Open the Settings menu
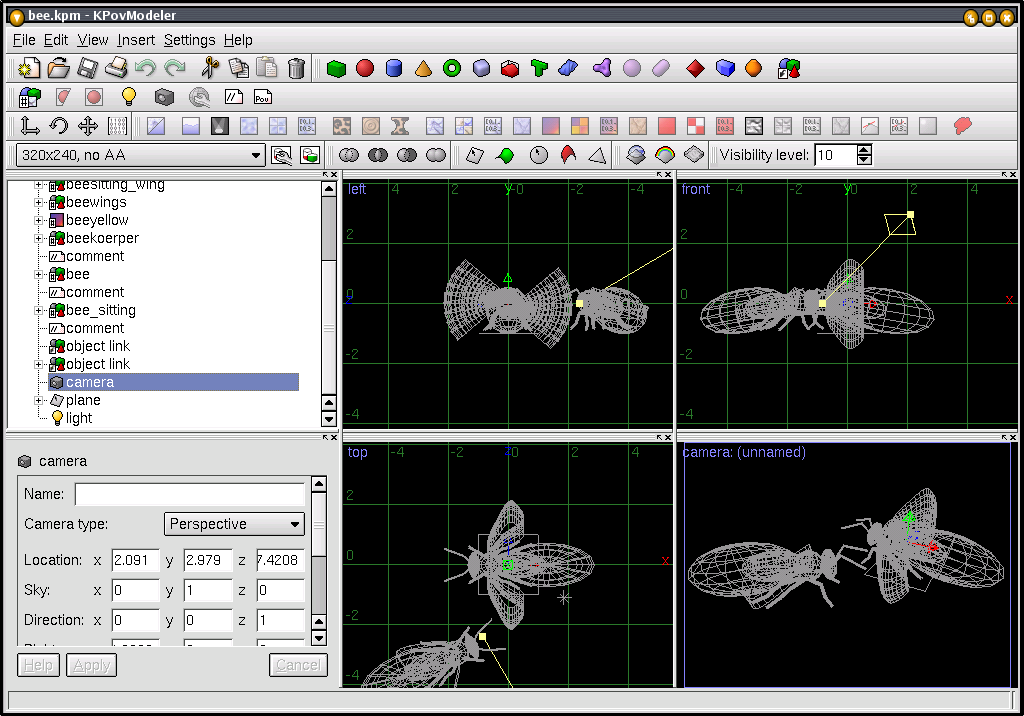The image size is (1024, 716). tap(189, 40)
